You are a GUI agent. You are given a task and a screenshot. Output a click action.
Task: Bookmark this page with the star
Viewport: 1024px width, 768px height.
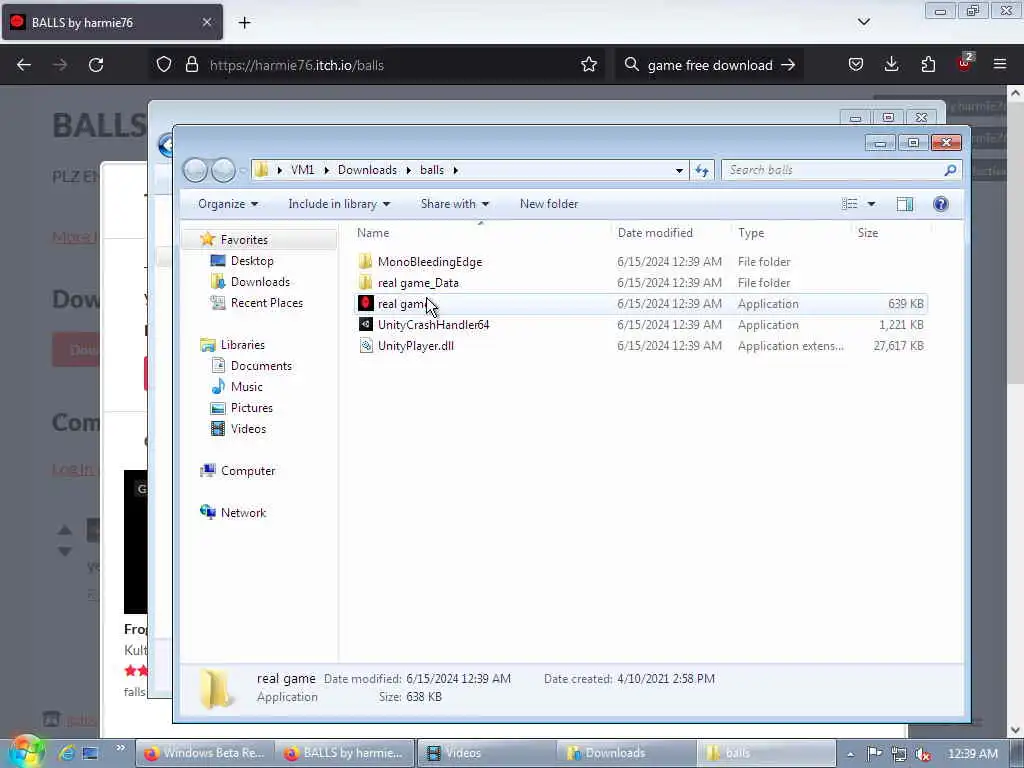pos(589,65)
